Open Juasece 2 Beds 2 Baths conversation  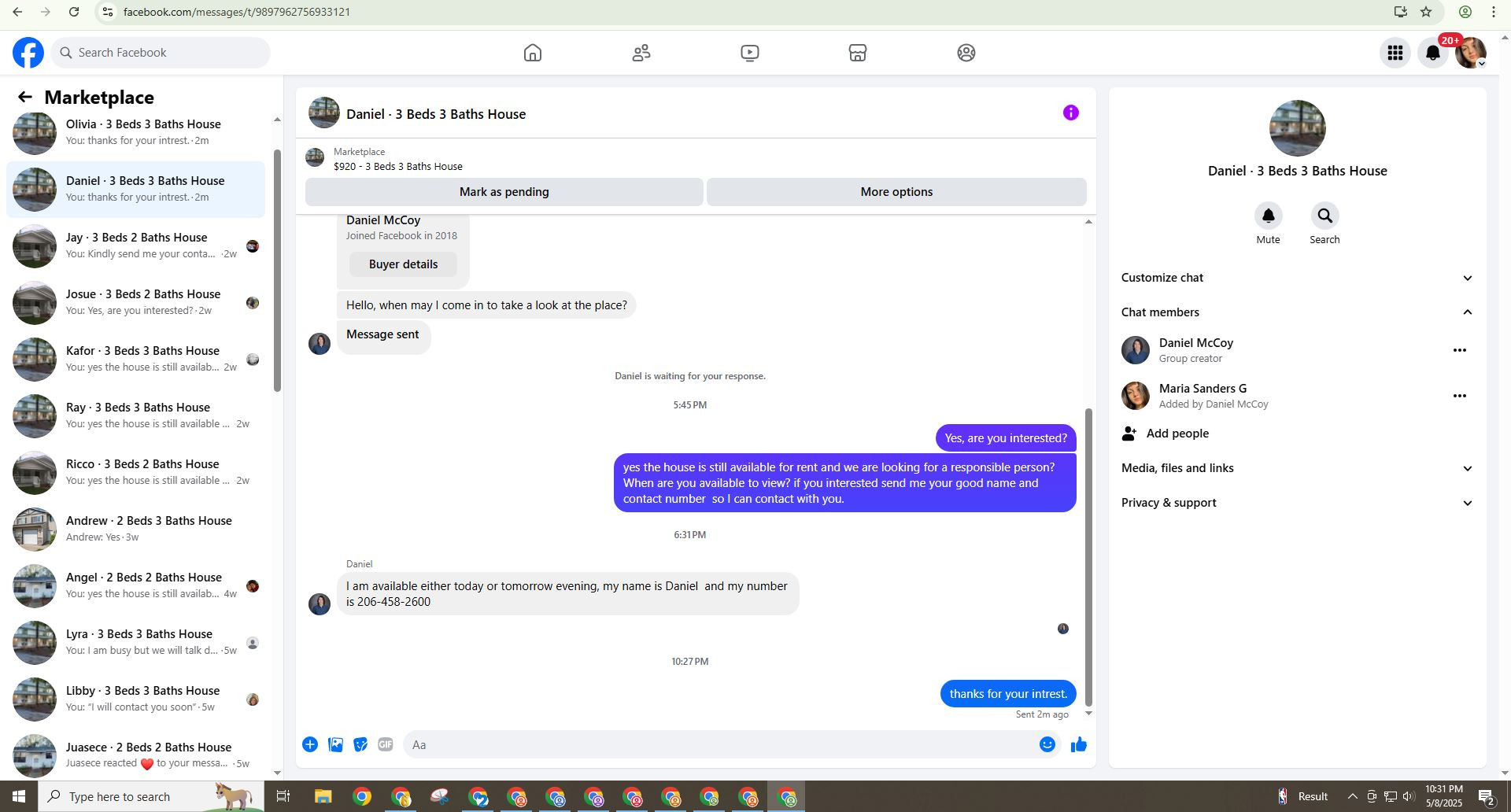135,754
